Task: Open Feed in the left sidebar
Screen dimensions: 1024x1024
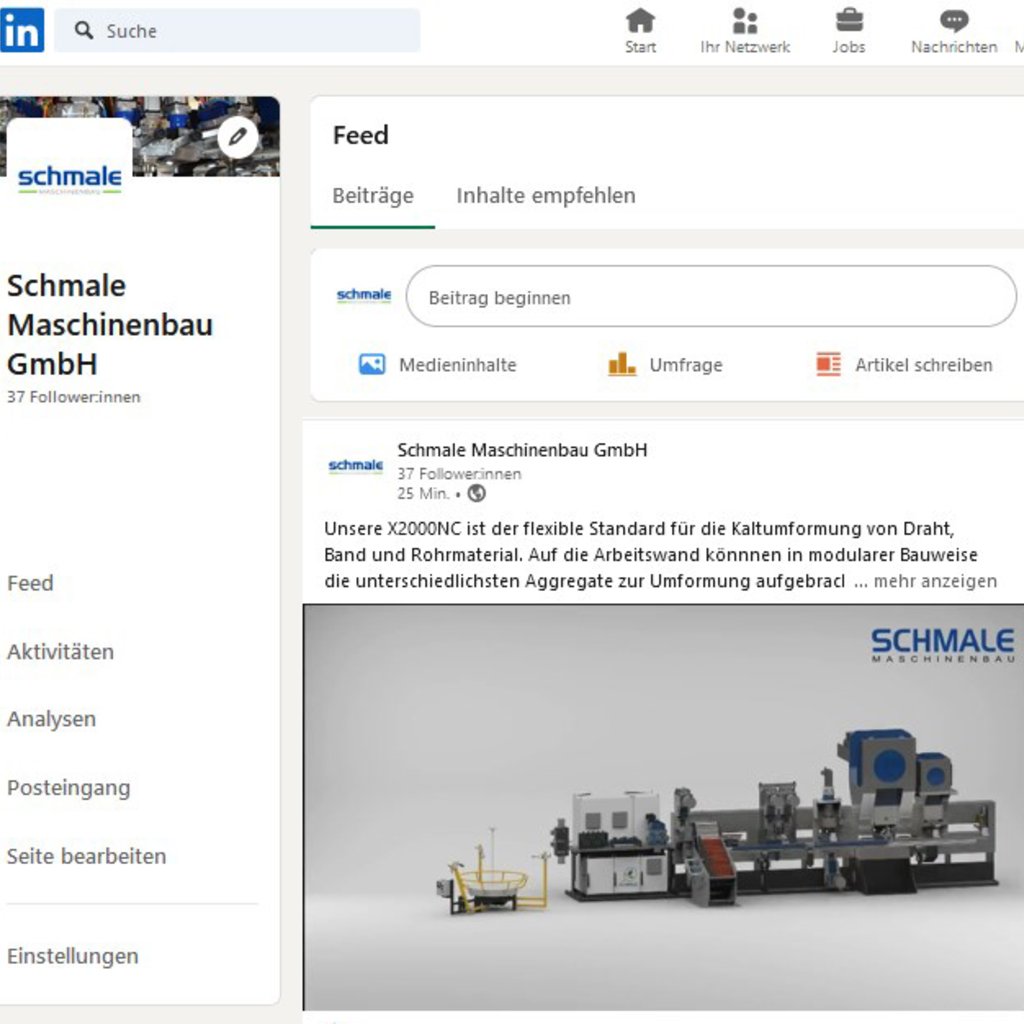Action: click(x=30, y=583)
